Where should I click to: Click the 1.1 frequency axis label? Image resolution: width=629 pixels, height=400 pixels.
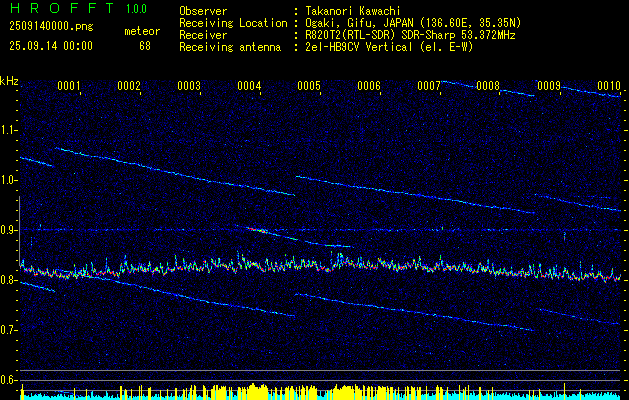coord(9,130)
